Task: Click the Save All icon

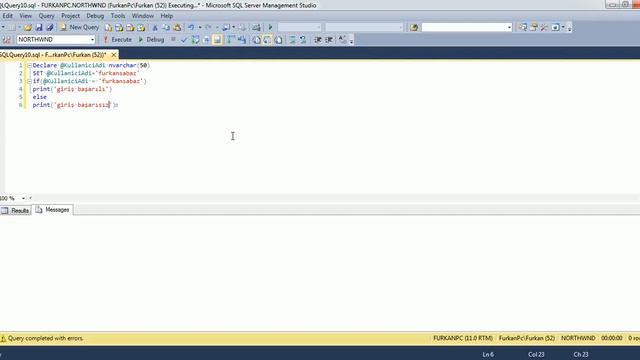Action: click(x=49, y=27)
